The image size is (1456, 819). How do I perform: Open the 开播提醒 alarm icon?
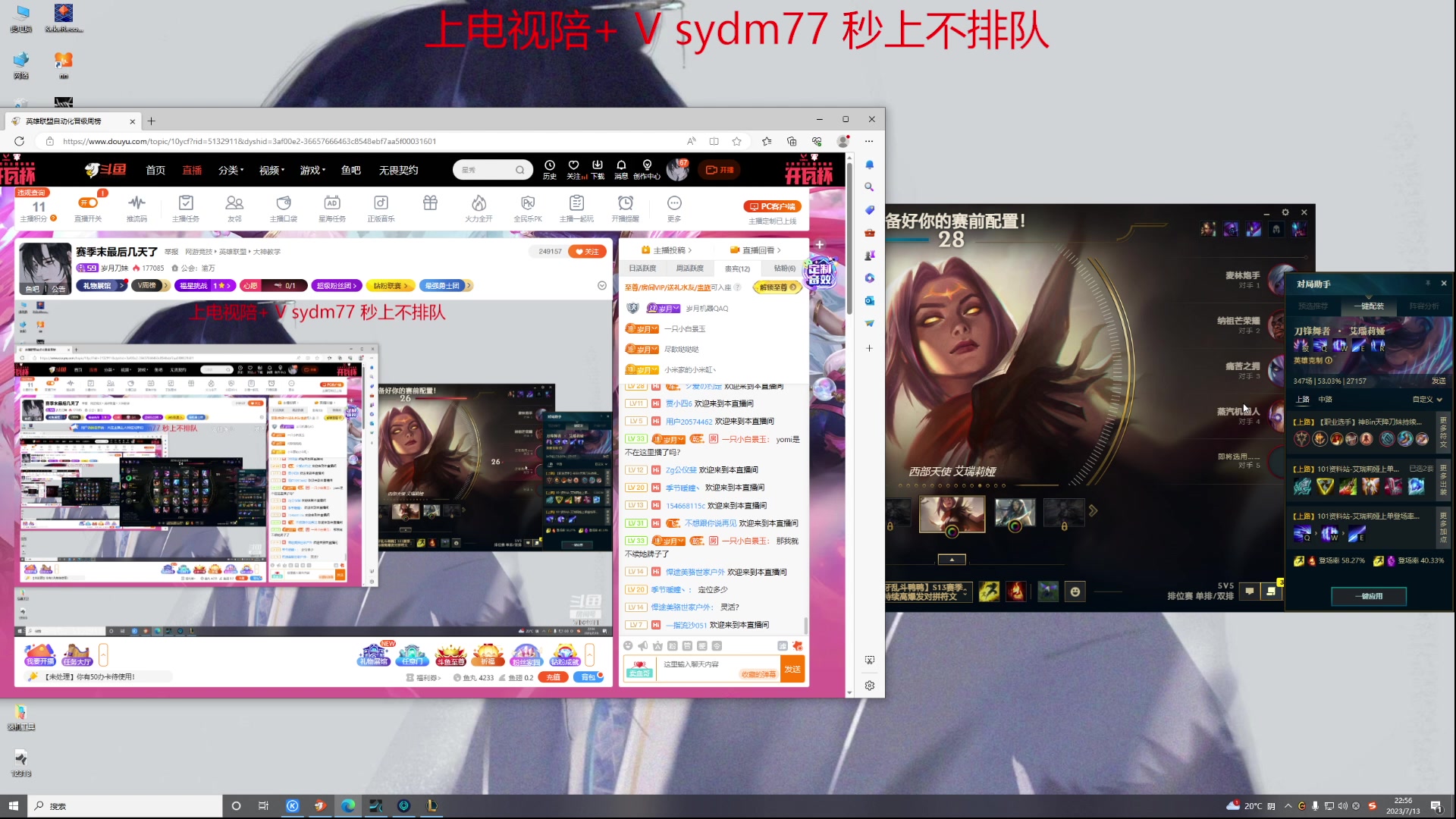626,205
